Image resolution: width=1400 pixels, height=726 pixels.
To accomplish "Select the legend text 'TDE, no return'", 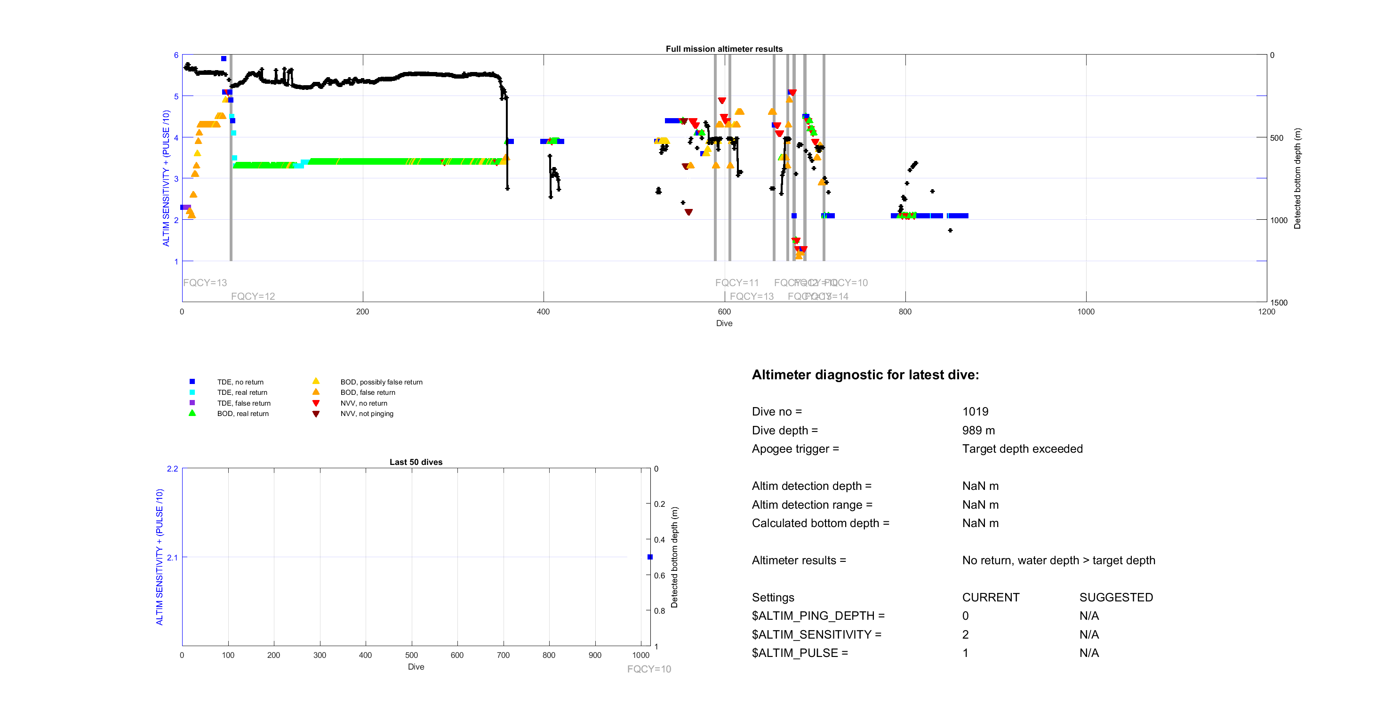I will pos(240,382).
